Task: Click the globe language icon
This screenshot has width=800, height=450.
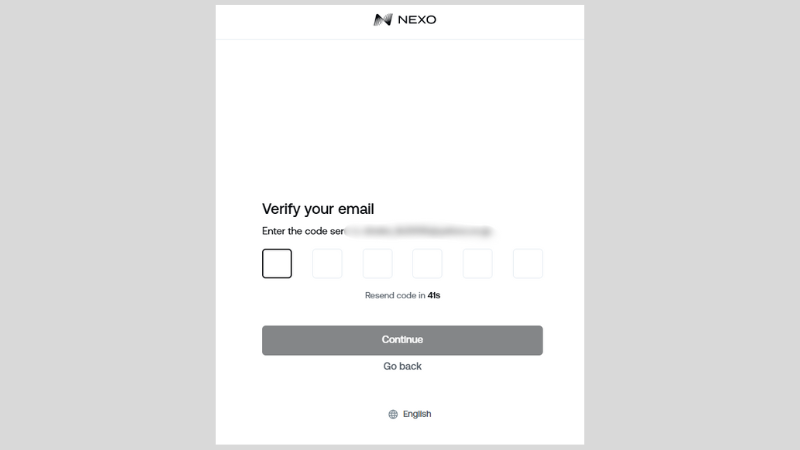Action: [393, 414]
